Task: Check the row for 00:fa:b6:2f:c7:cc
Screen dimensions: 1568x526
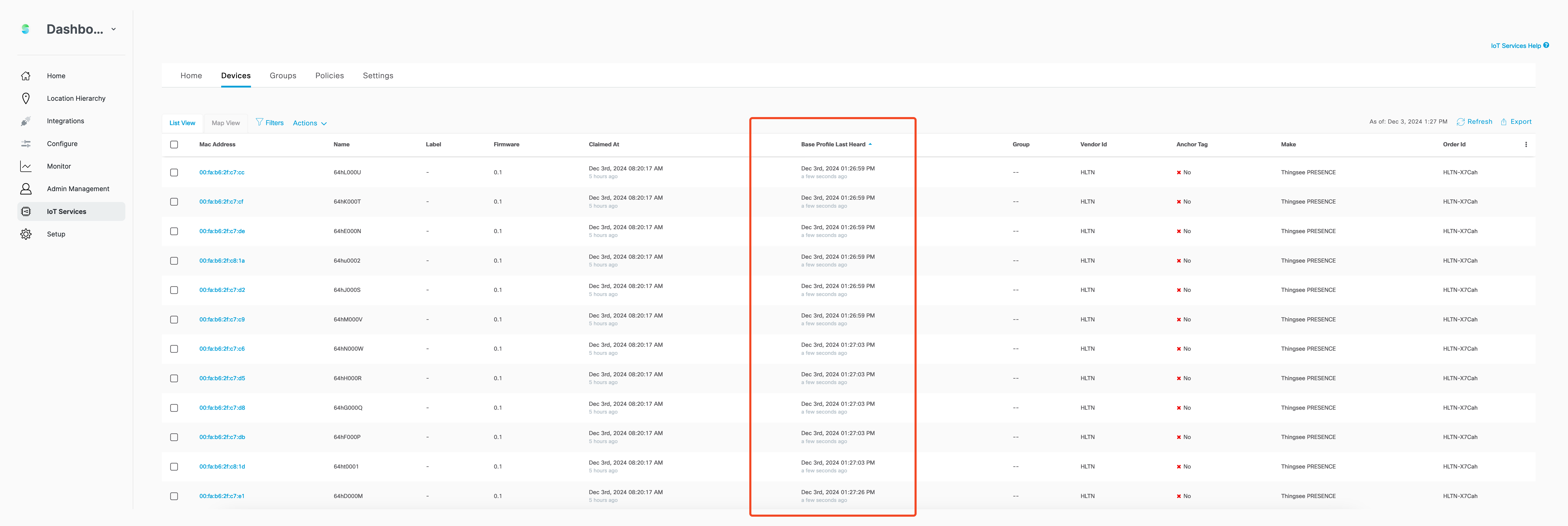Action: (174, 172)
